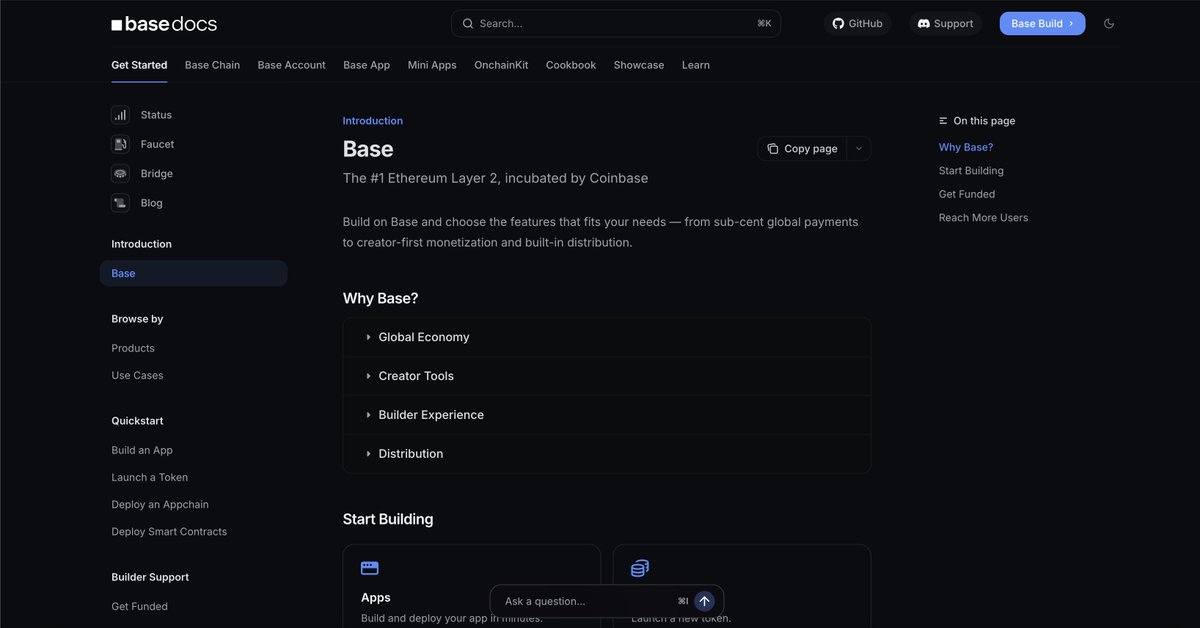
Task: Select Base under Introduction
Action: pos(193,273)
